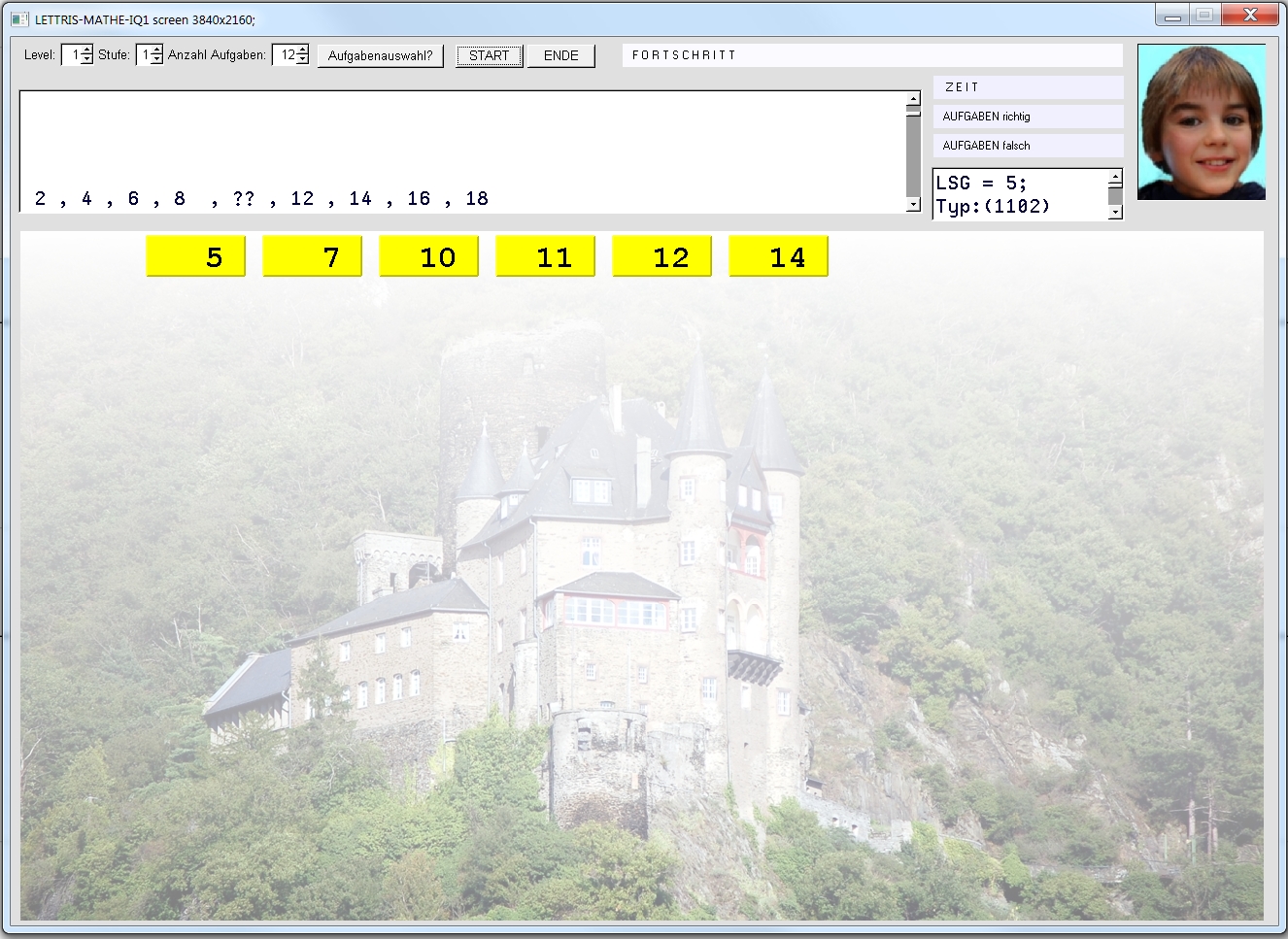The height and width of the screenshot is (939, 1288).
Task: Click the answer tile 12
Action: 661,256
